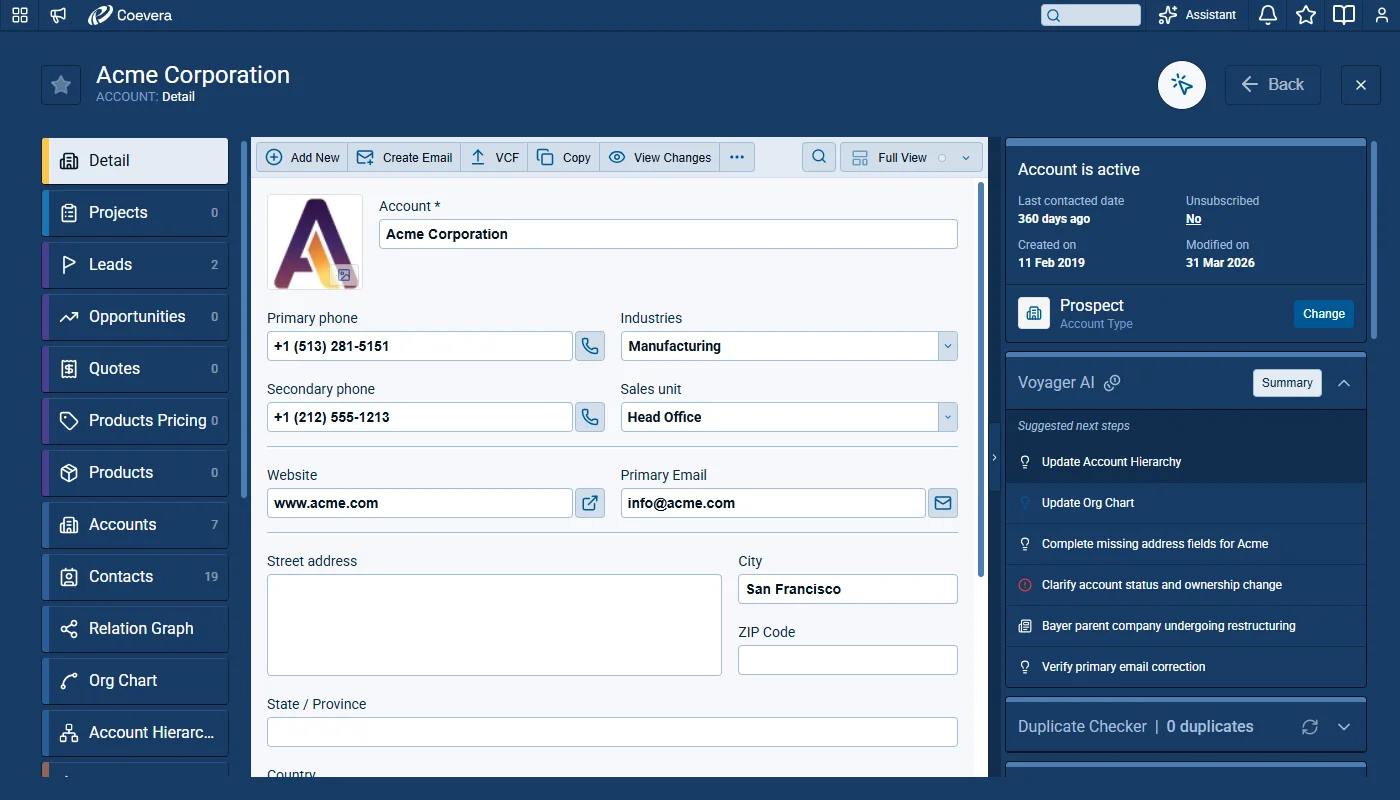Send email to the primary email address
The image size is (1400, 800).
tap(942, 503)
